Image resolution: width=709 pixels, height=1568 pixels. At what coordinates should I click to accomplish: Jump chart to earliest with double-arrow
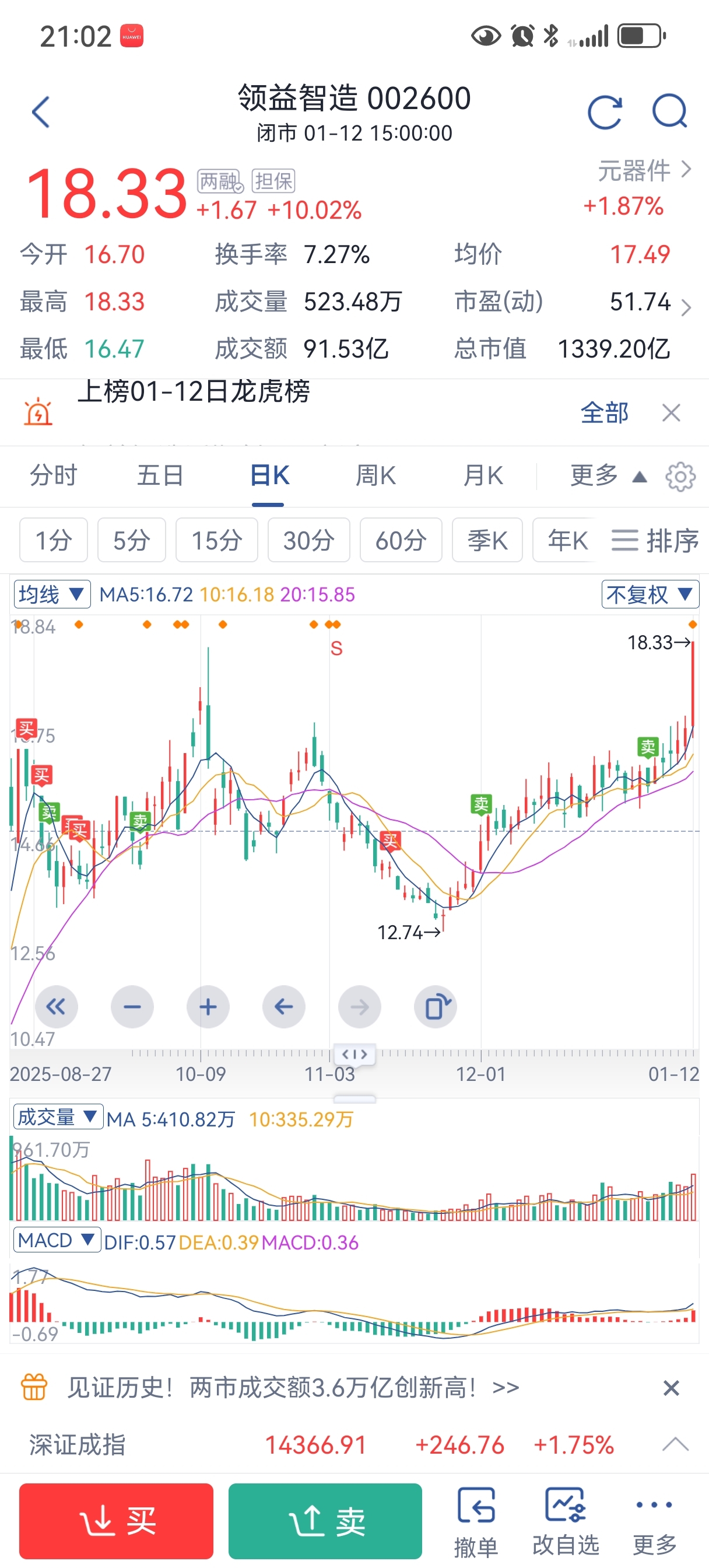[x=56, y=1007]
